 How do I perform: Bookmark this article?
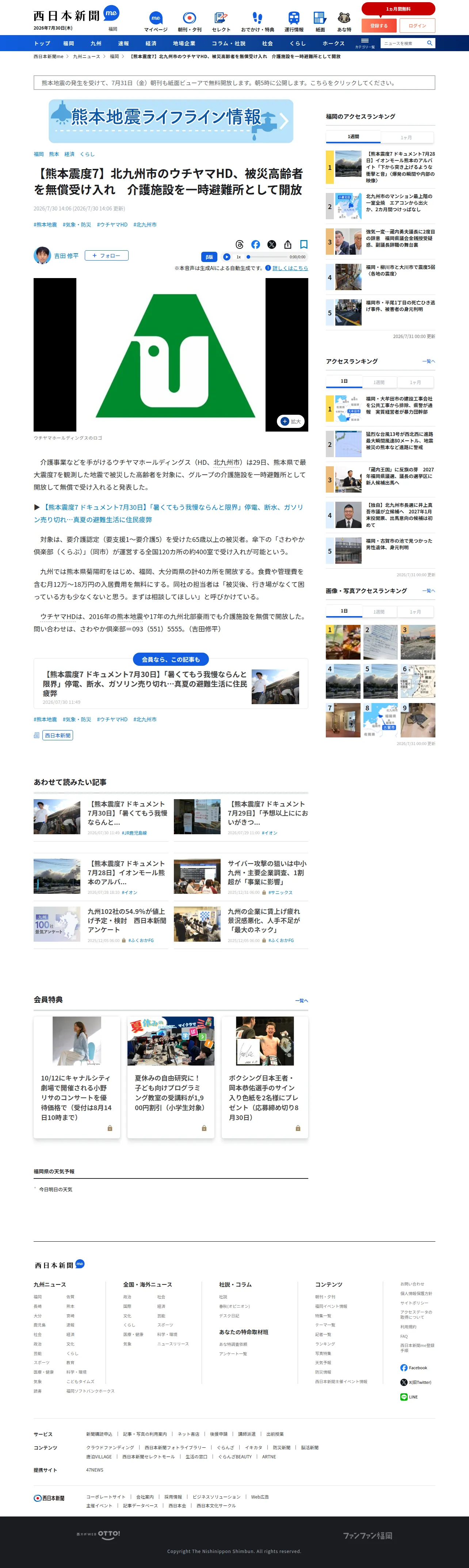pos(304,244)
